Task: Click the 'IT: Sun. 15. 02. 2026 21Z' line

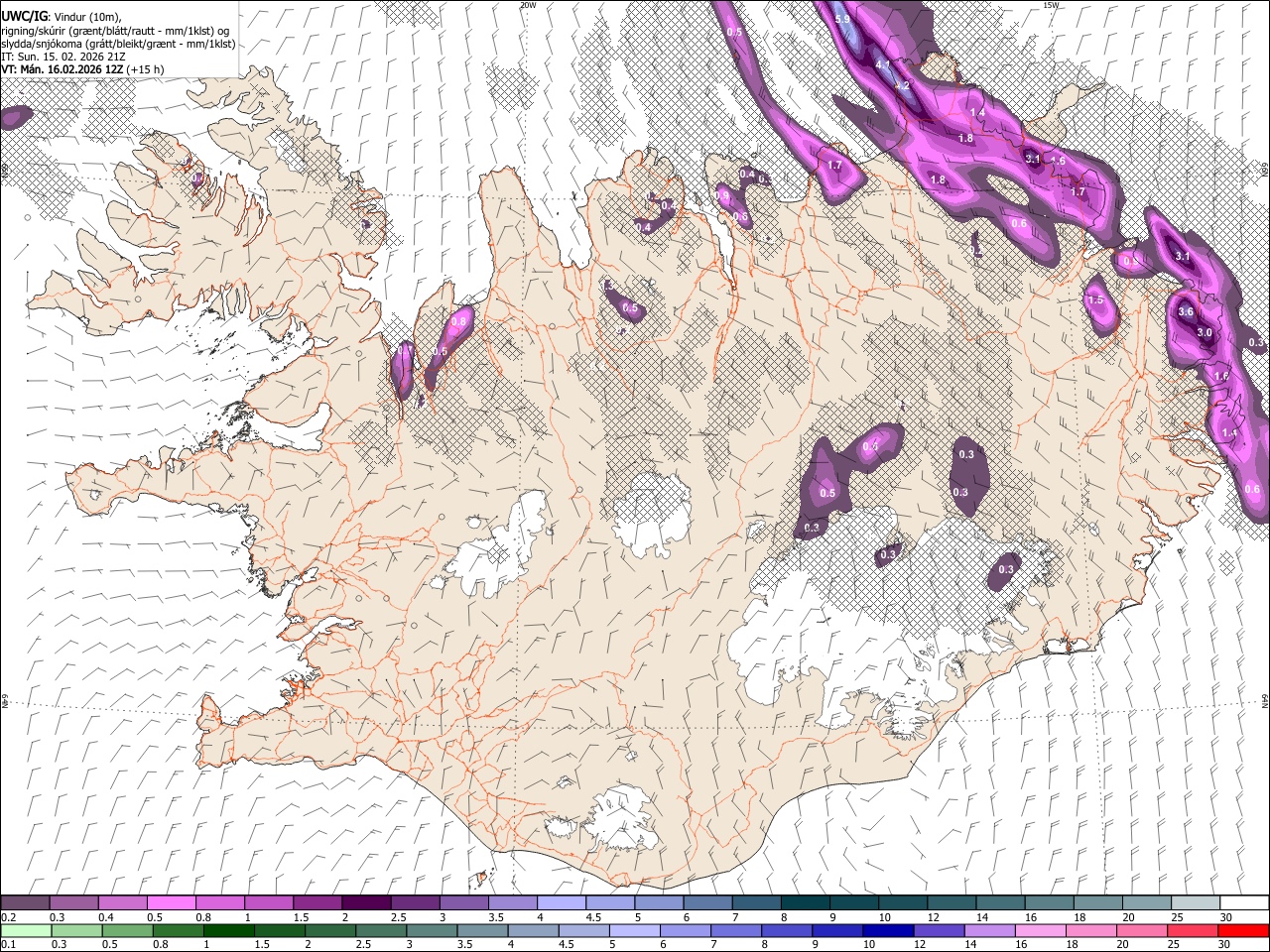Action: pyautogui.click(x=63, y=57)
